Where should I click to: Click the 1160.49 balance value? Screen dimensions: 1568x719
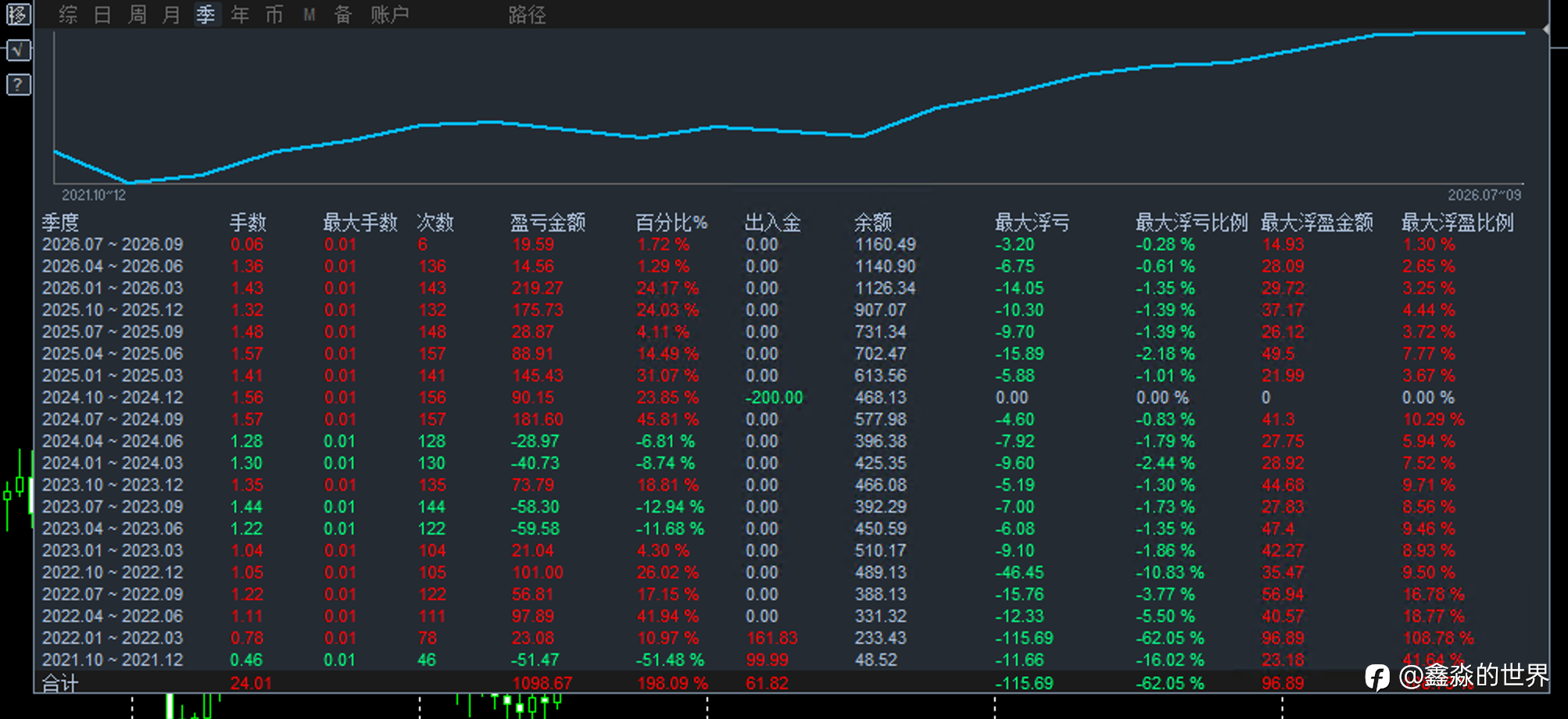[885, 245]
